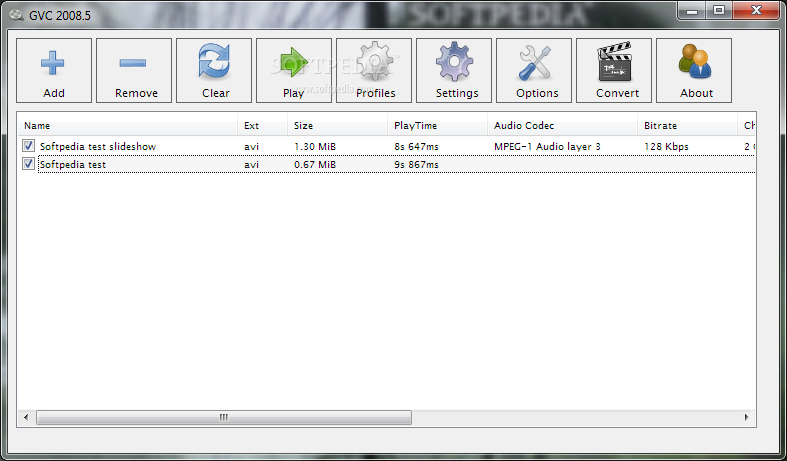Click the 128 Kbps bitrate cell

coord(666,147)
